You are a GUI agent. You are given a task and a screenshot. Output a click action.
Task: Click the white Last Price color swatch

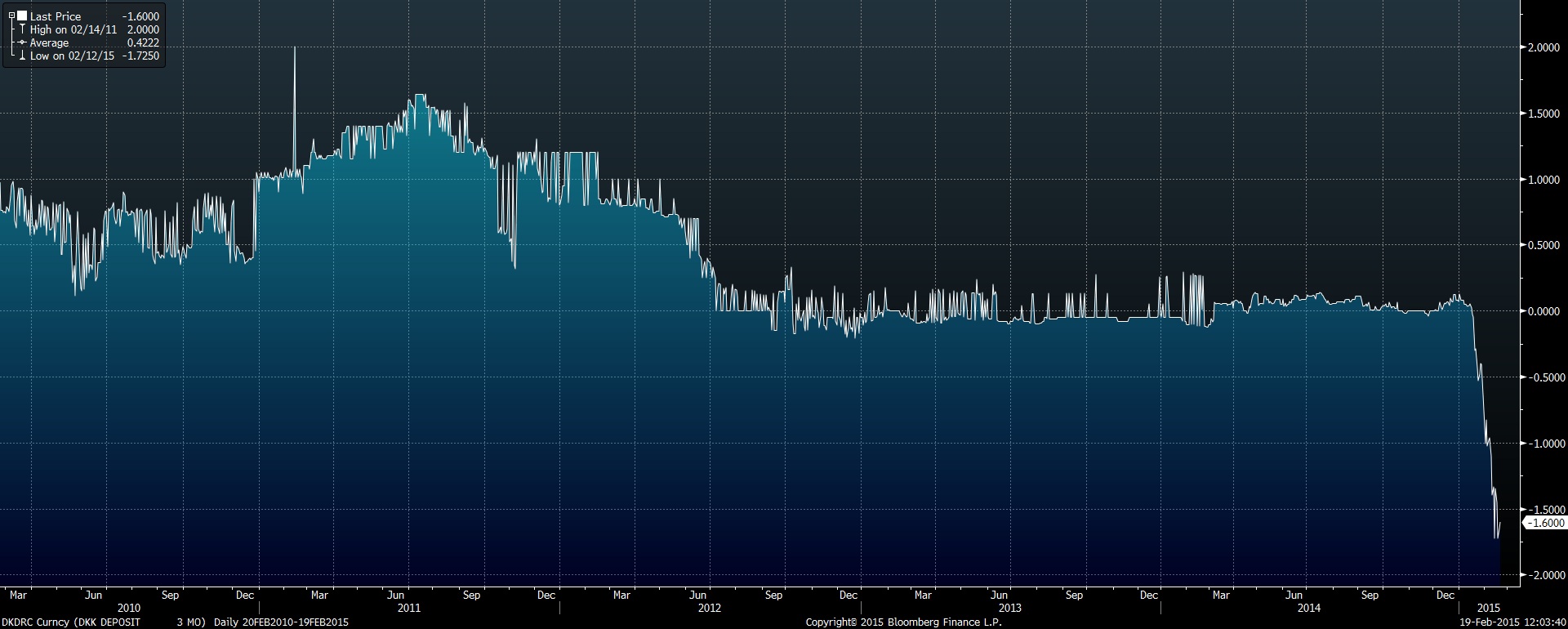point(22,16)
